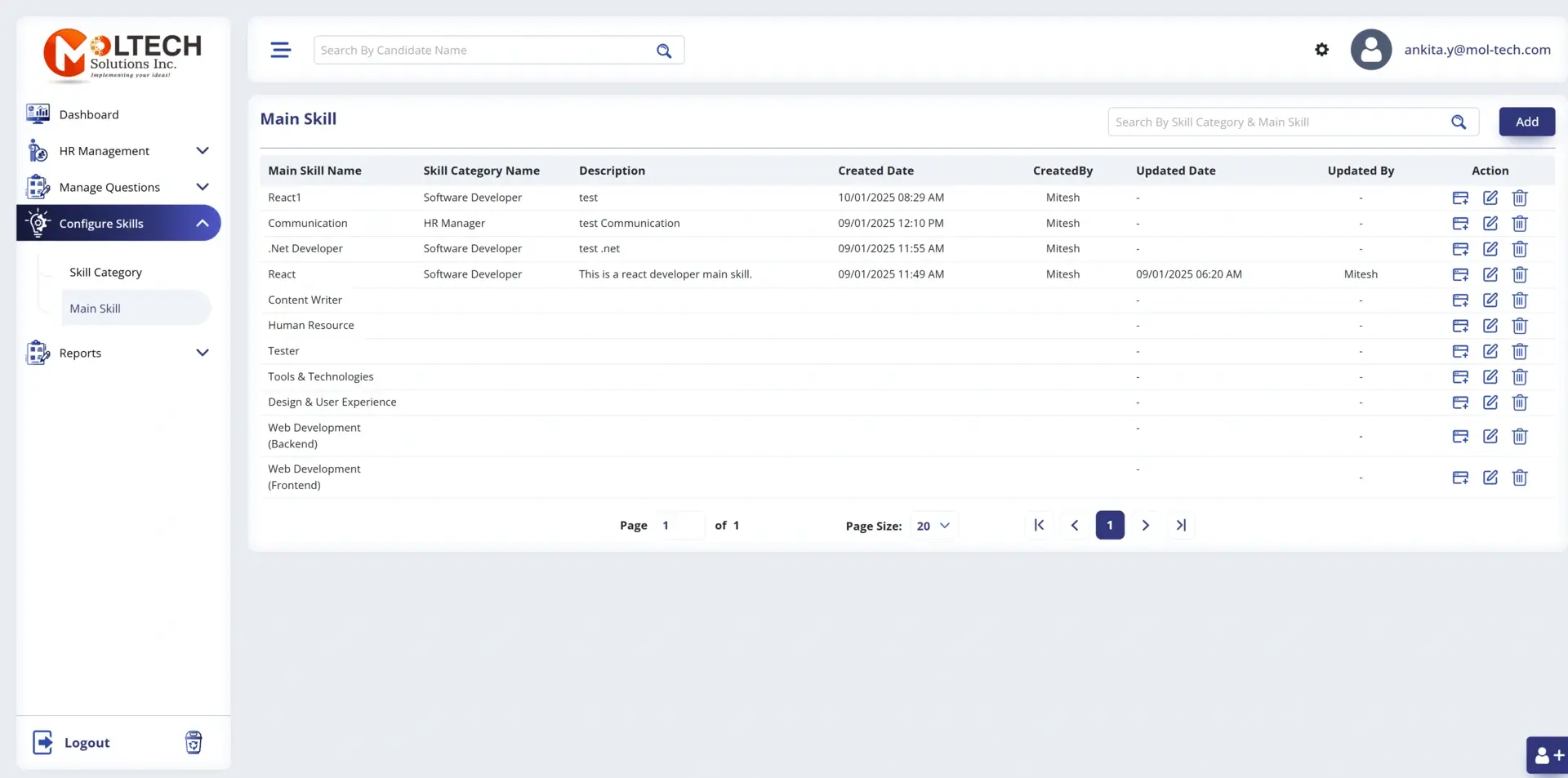Delete the Communication skill row
Screen dimensions: 1568x778
point(1519,224)
